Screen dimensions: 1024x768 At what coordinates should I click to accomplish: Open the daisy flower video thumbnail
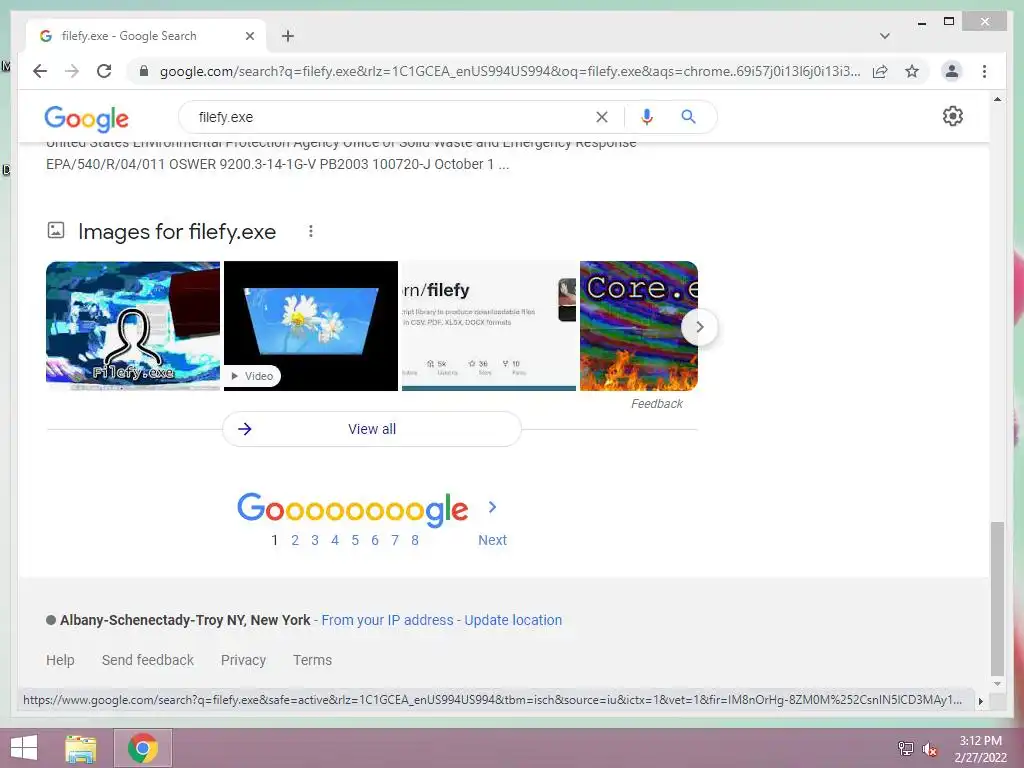point(311,326)
